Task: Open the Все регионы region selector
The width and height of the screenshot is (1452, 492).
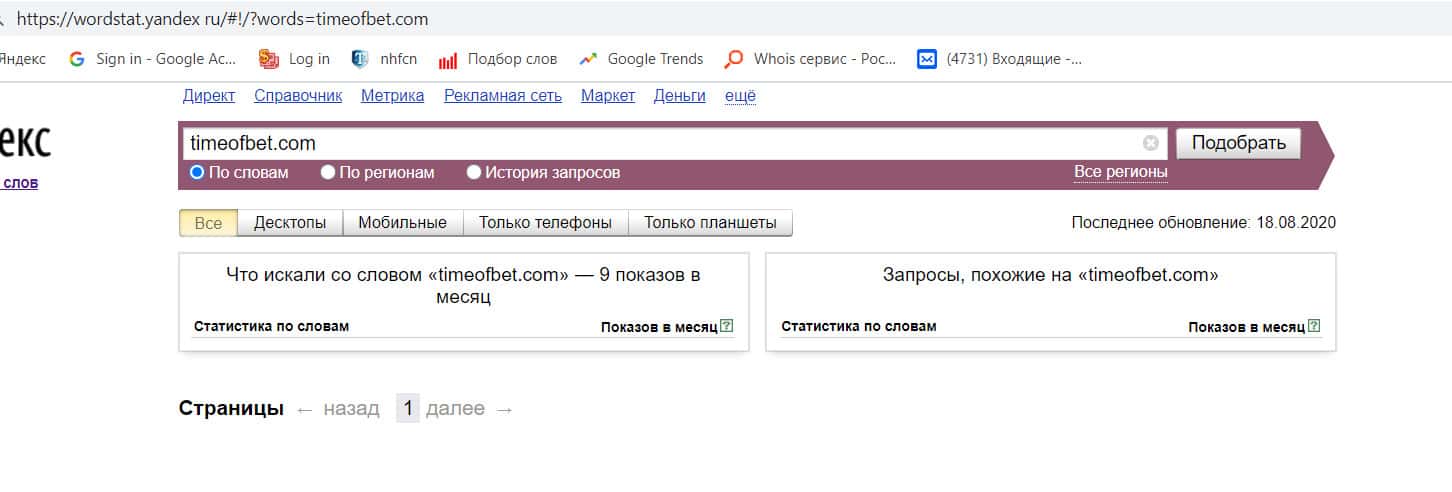Action: pos(1120,172)
